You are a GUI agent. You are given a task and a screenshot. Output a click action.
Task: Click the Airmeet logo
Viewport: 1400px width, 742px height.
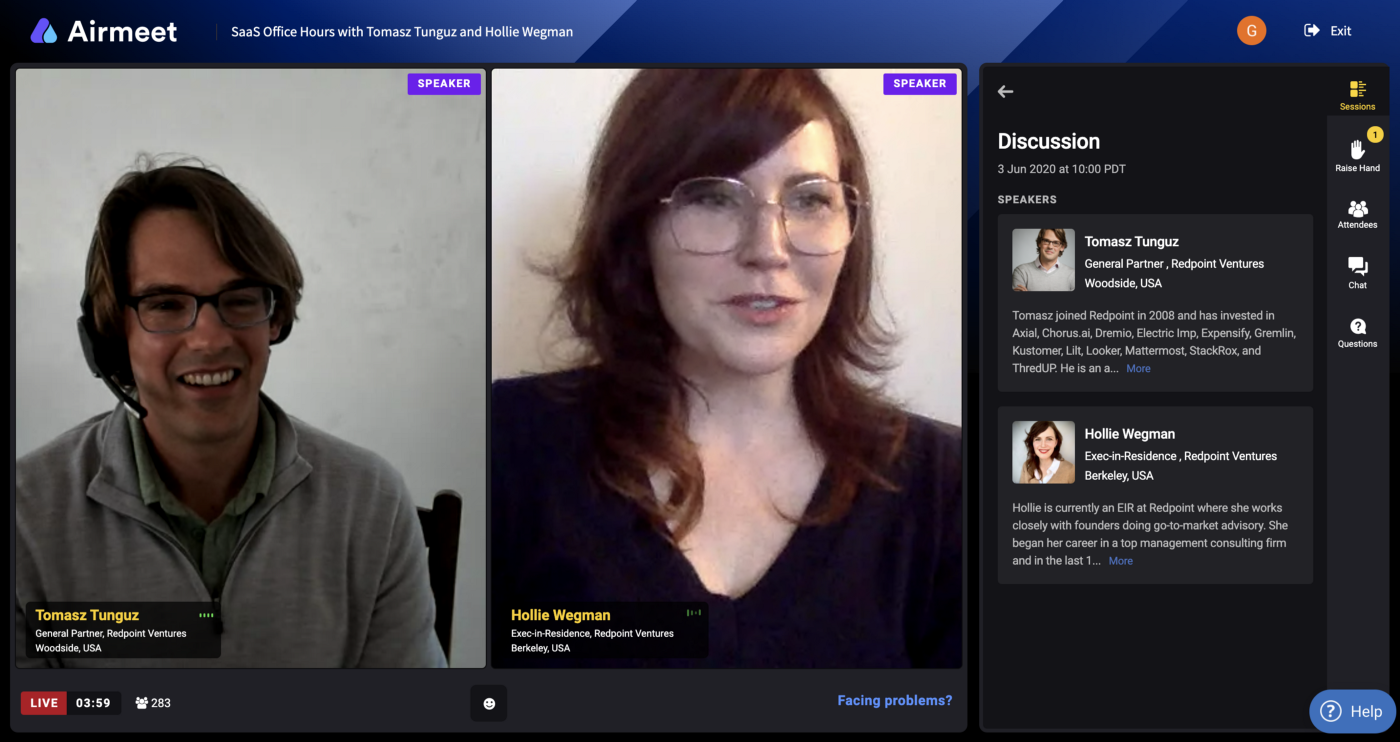pyautogui.click(x=104, y=31)
